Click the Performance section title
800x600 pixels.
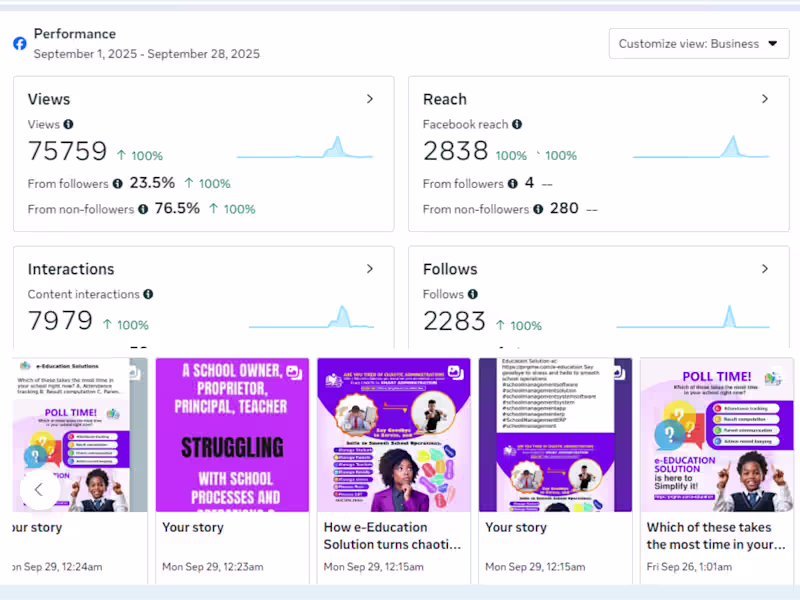click(74, 34)
